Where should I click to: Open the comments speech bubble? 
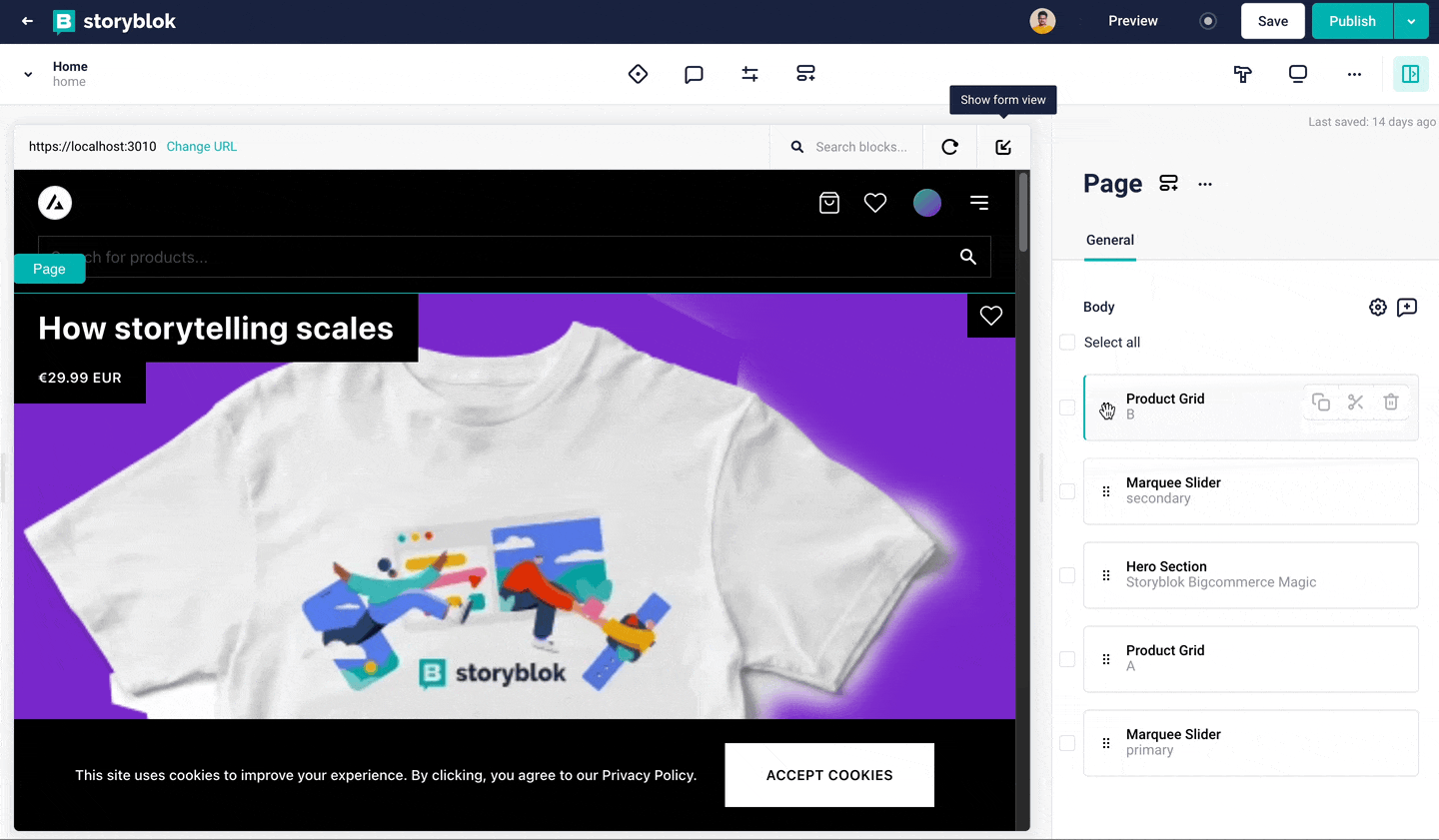pos(694,74)
